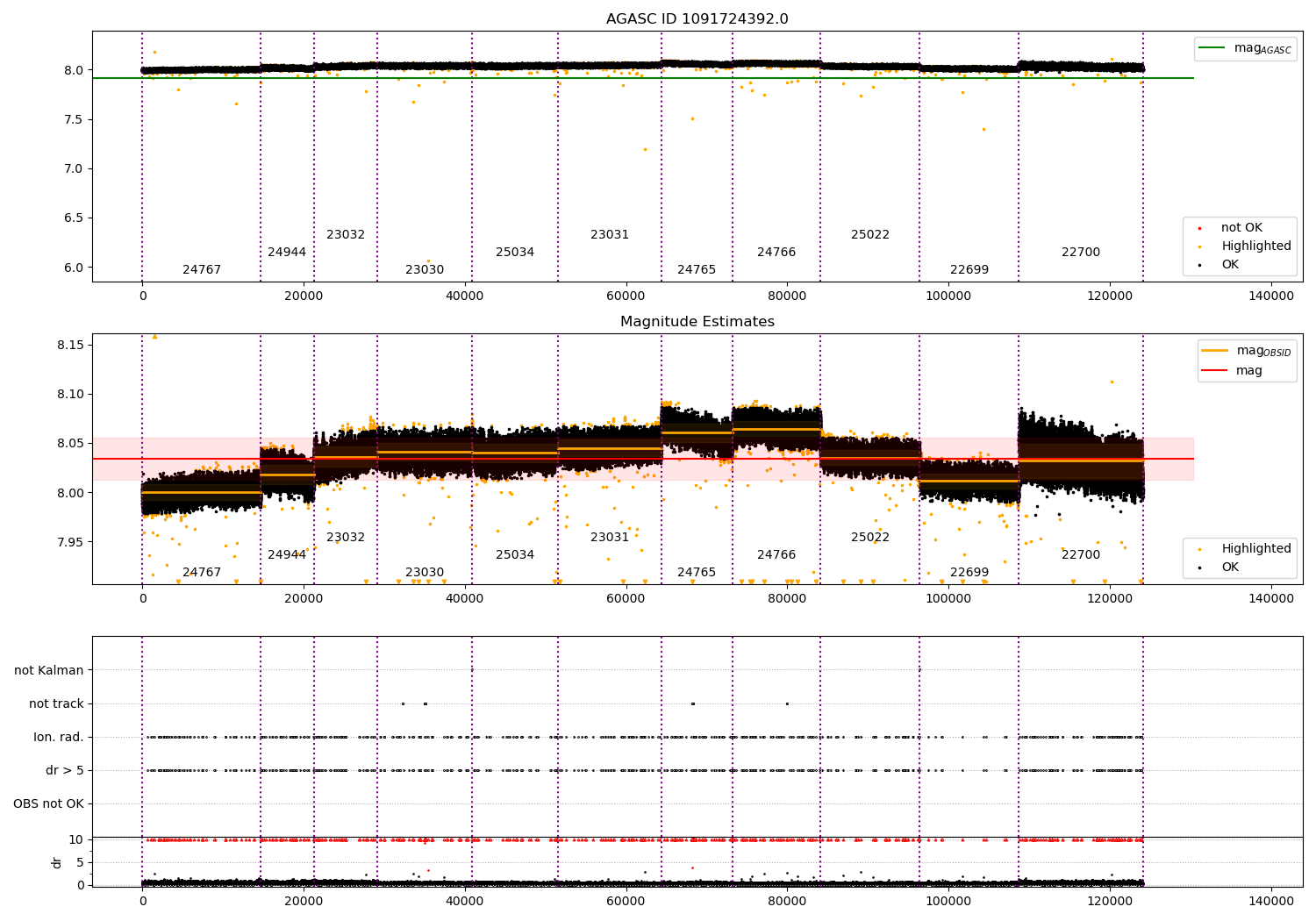Click x-axis tick 20000 in the bottom plot
Viewport: 1316px width, 921px height.
click(304, 902)
